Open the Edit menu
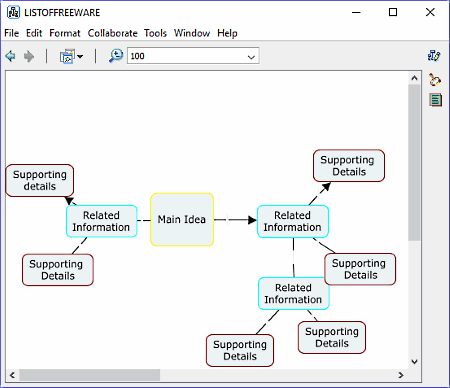Viewport: 450px width, 388px height. tap(34, 33)
